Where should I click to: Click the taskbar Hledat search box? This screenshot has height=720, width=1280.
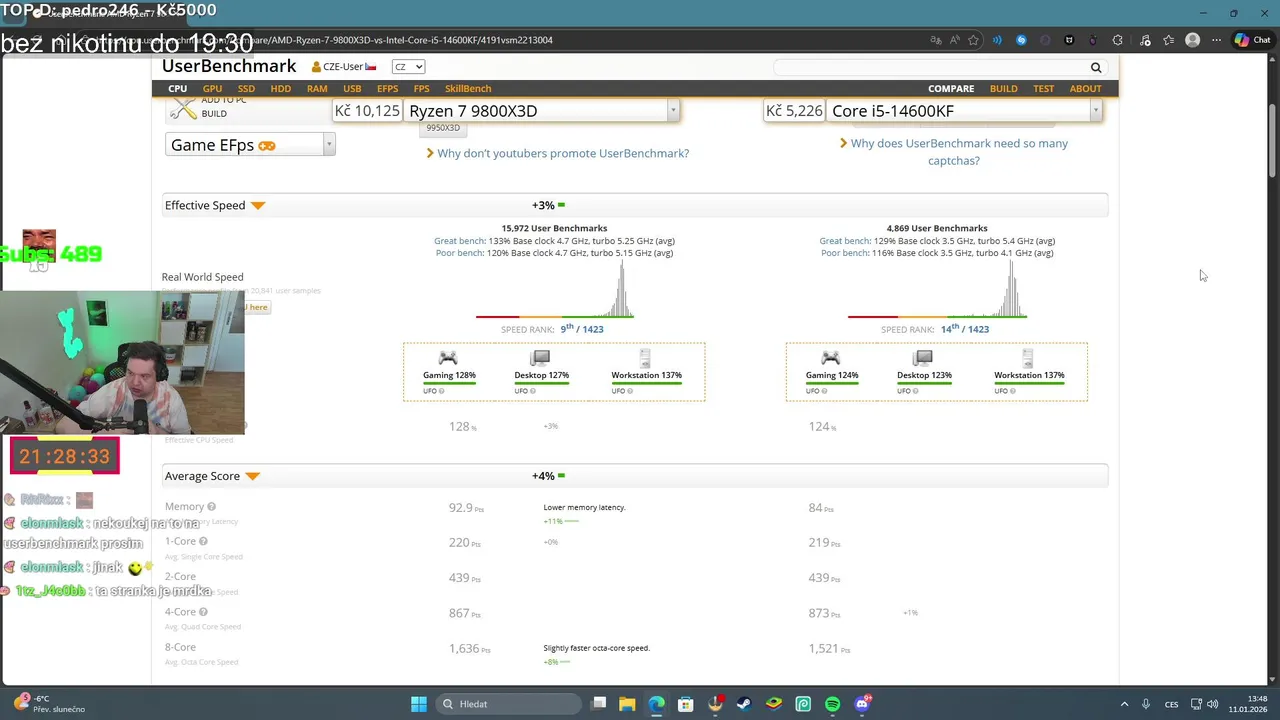tap(510, 704)
